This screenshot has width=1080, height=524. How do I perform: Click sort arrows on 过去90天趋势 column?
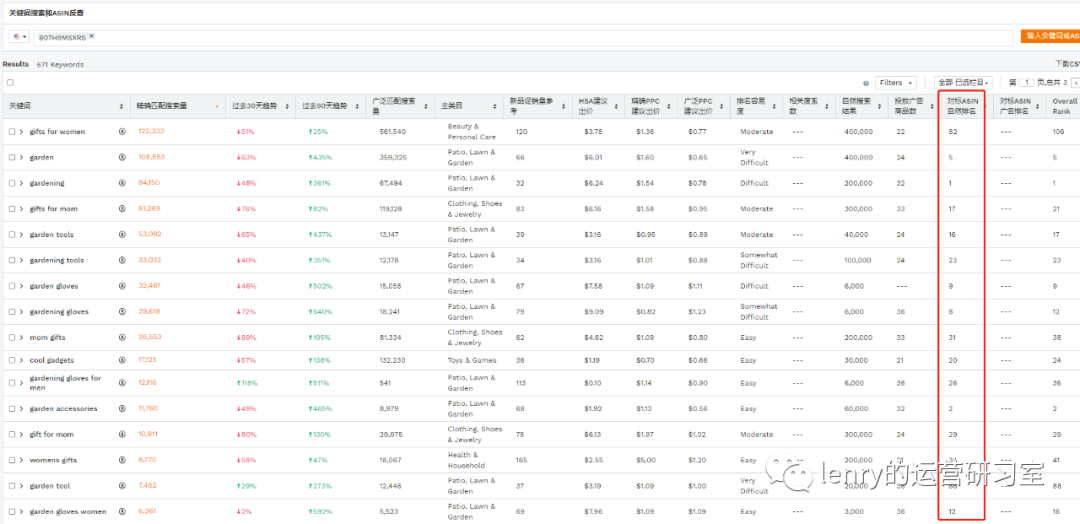(x=358, y=107)
